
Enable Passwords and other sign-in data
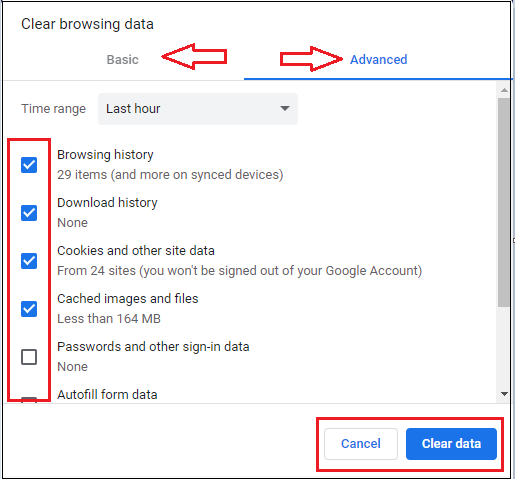coord(29,357)
